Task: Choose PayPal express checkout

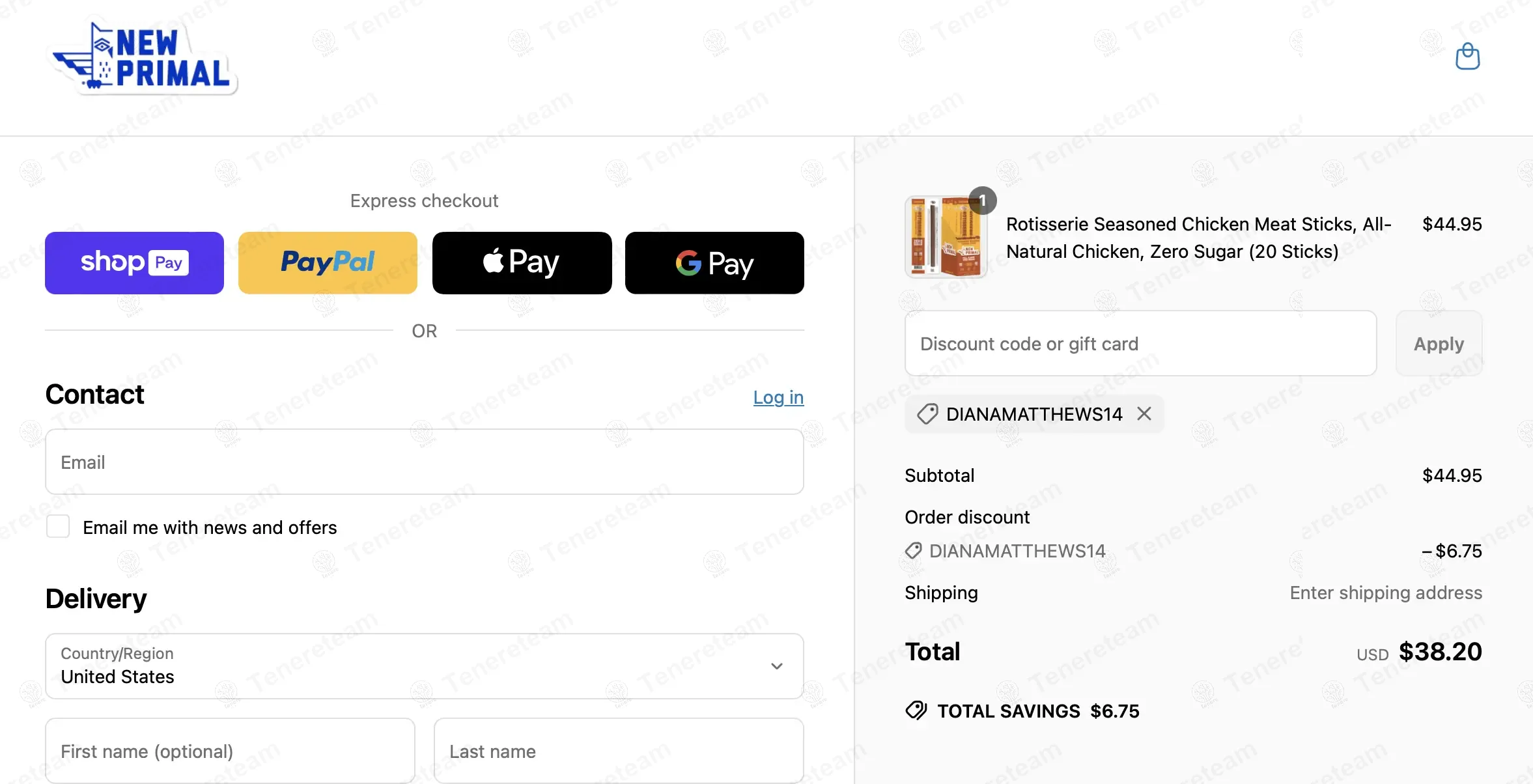Action: (328, 263)
